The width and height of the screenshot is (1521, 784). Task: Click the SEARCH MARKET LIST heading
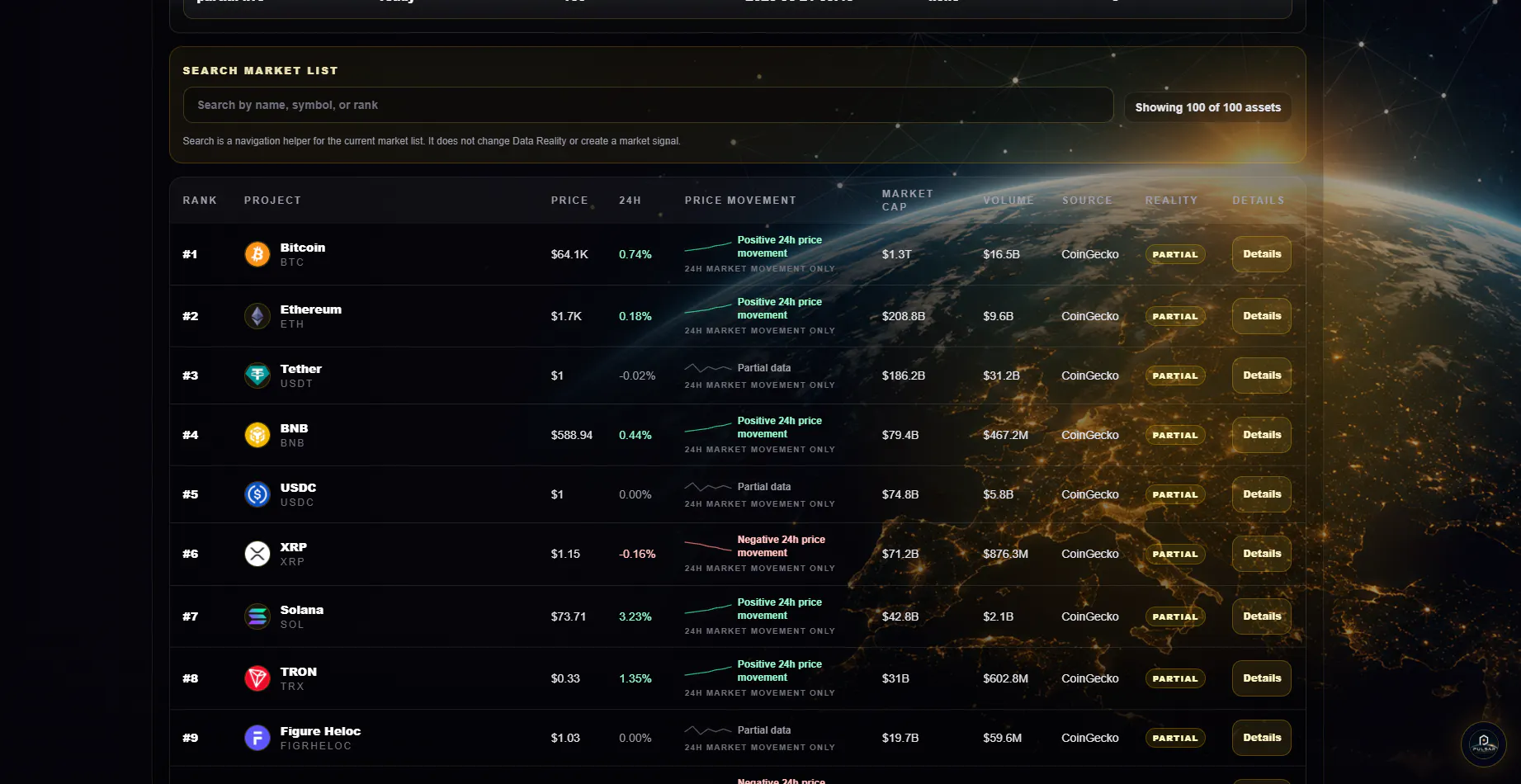tap(260, 71)
